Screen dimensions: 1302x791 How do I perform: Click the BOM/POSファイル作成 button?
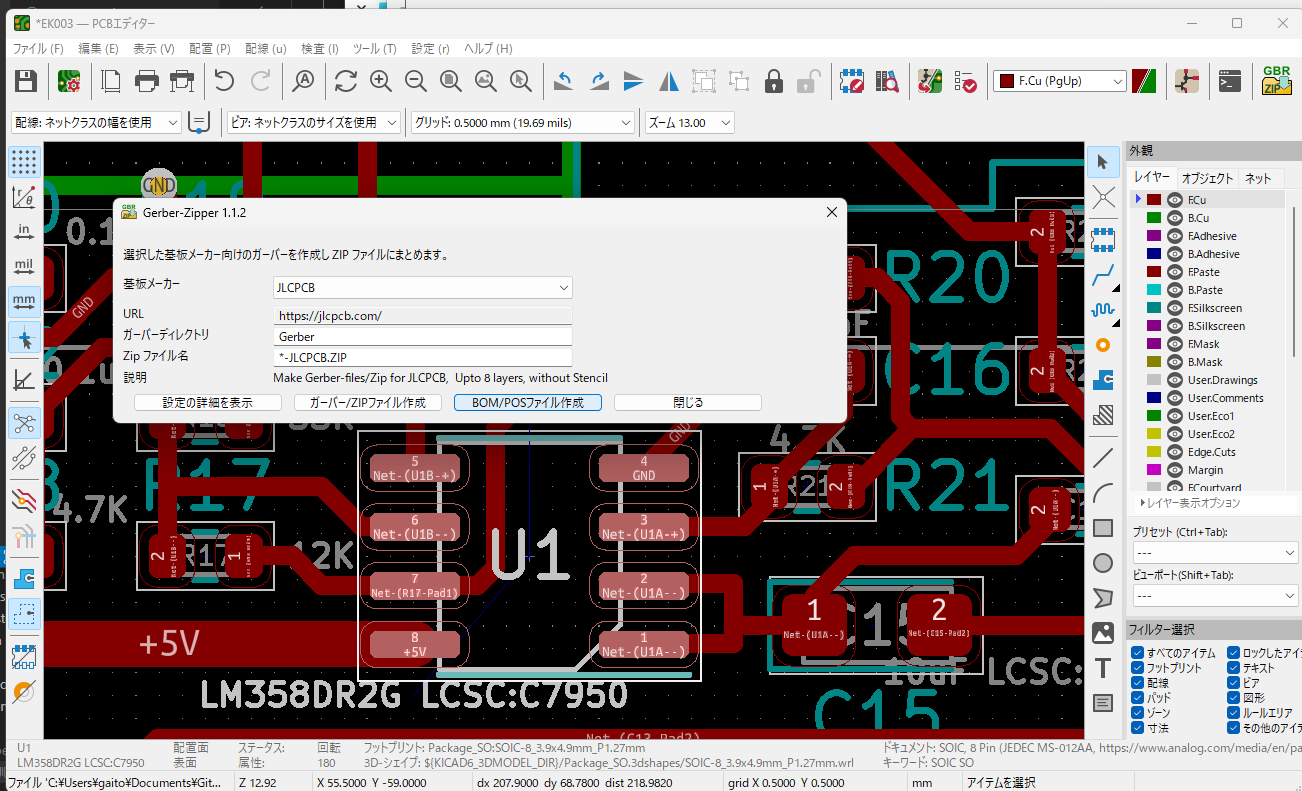[x=528, y=403]
